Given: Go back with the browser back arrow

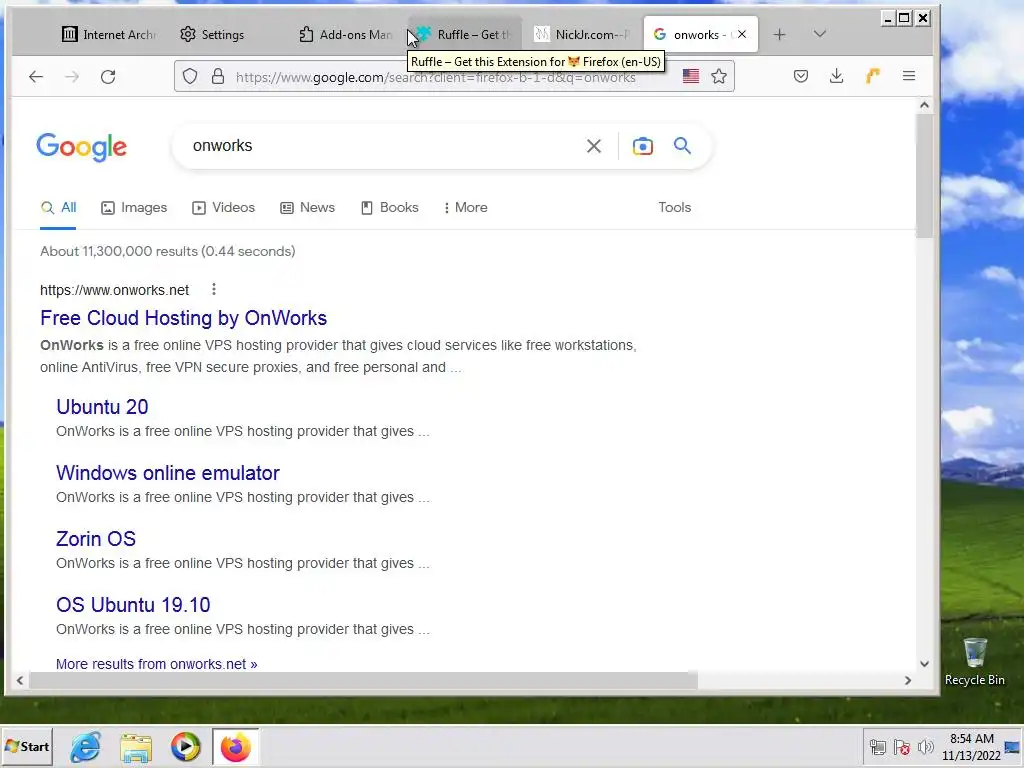Looking at the screenshot, I should click(36, 77).
